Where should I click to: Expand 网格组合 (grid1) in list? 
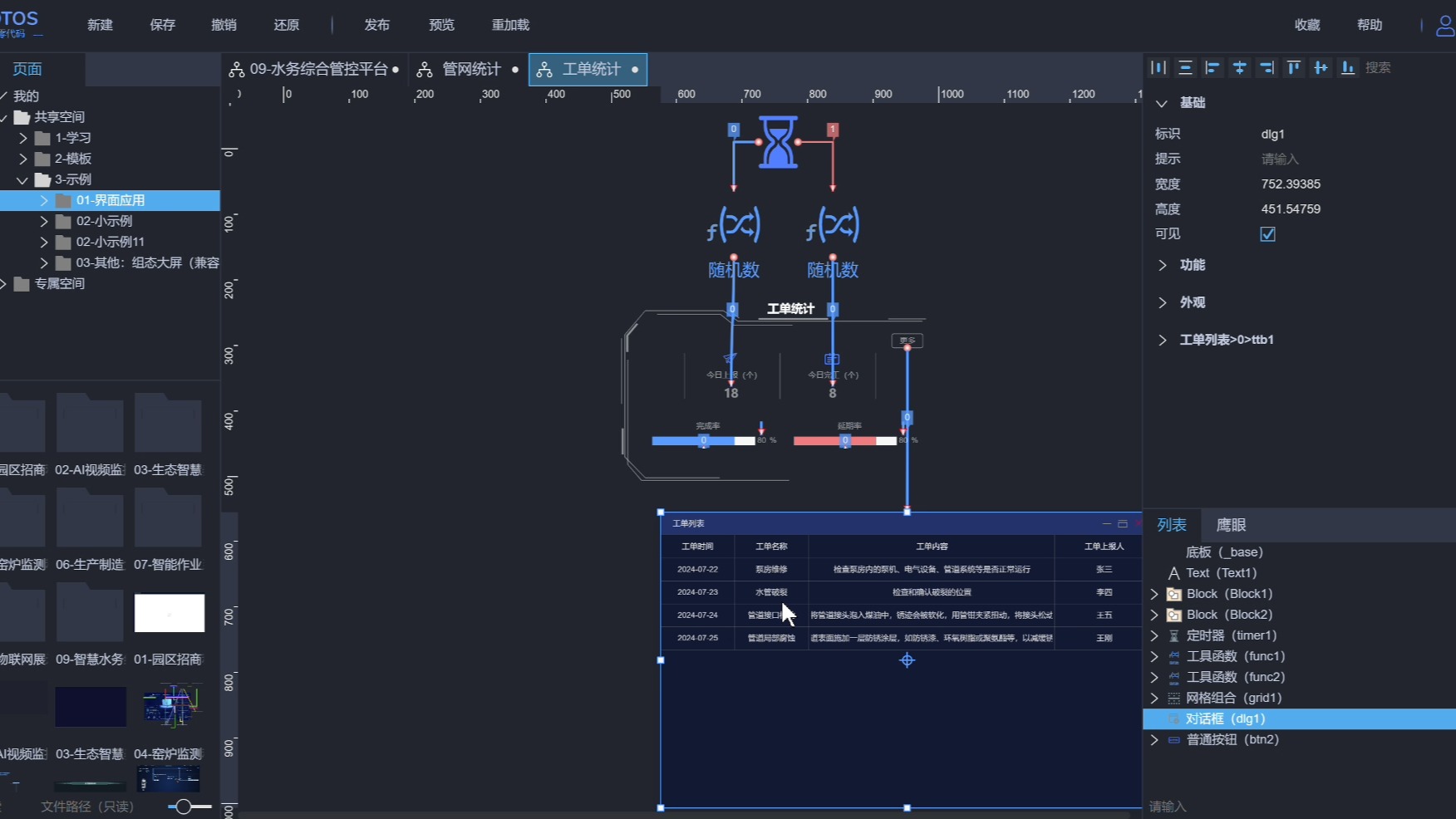click(x=1154, y=698)
